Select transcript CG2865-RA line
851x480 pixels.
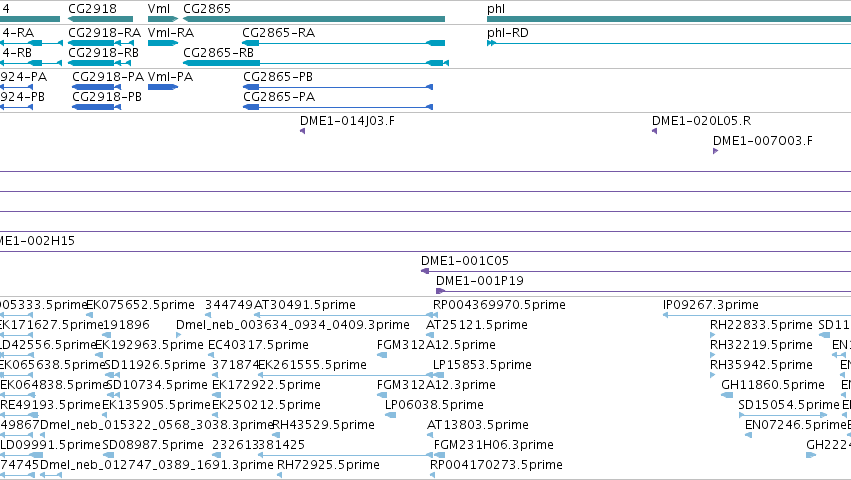click(344, 43)
